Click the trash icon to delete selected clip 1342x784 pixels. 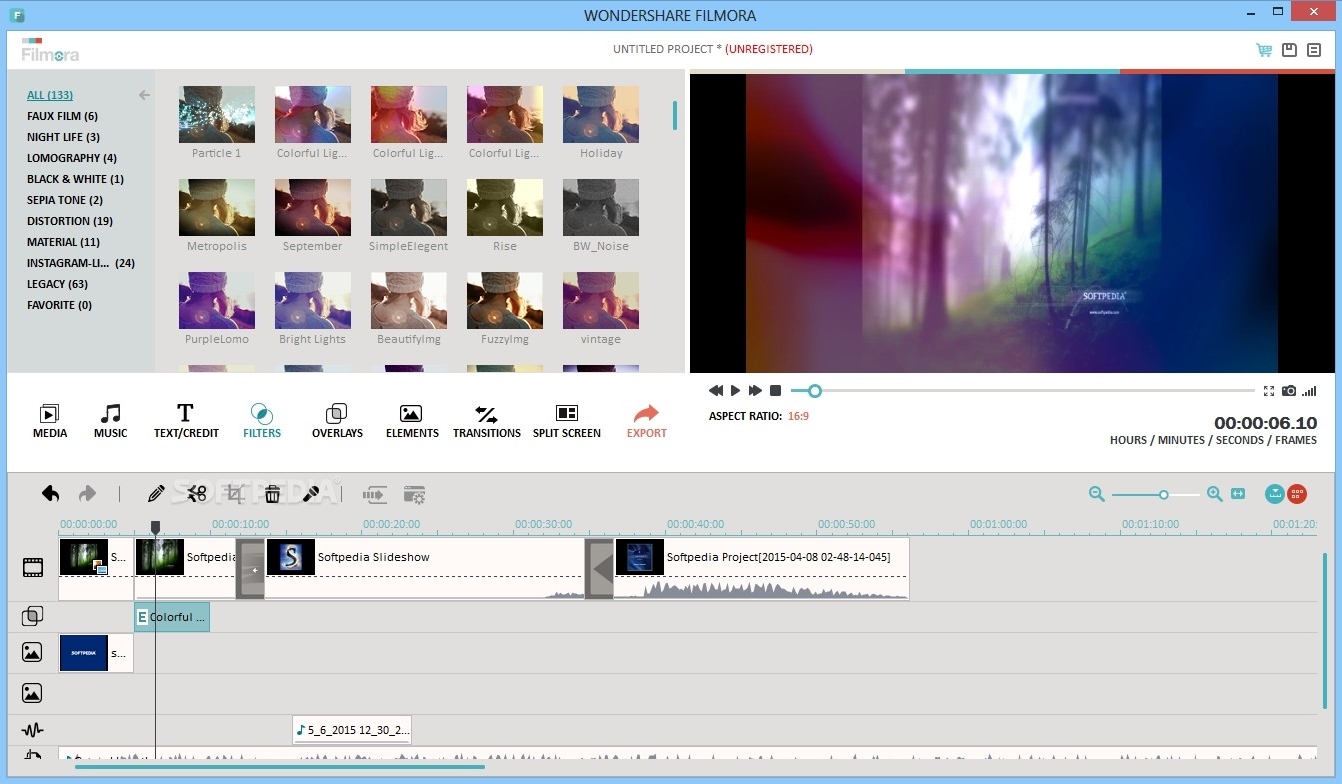[x=274, y=493]
